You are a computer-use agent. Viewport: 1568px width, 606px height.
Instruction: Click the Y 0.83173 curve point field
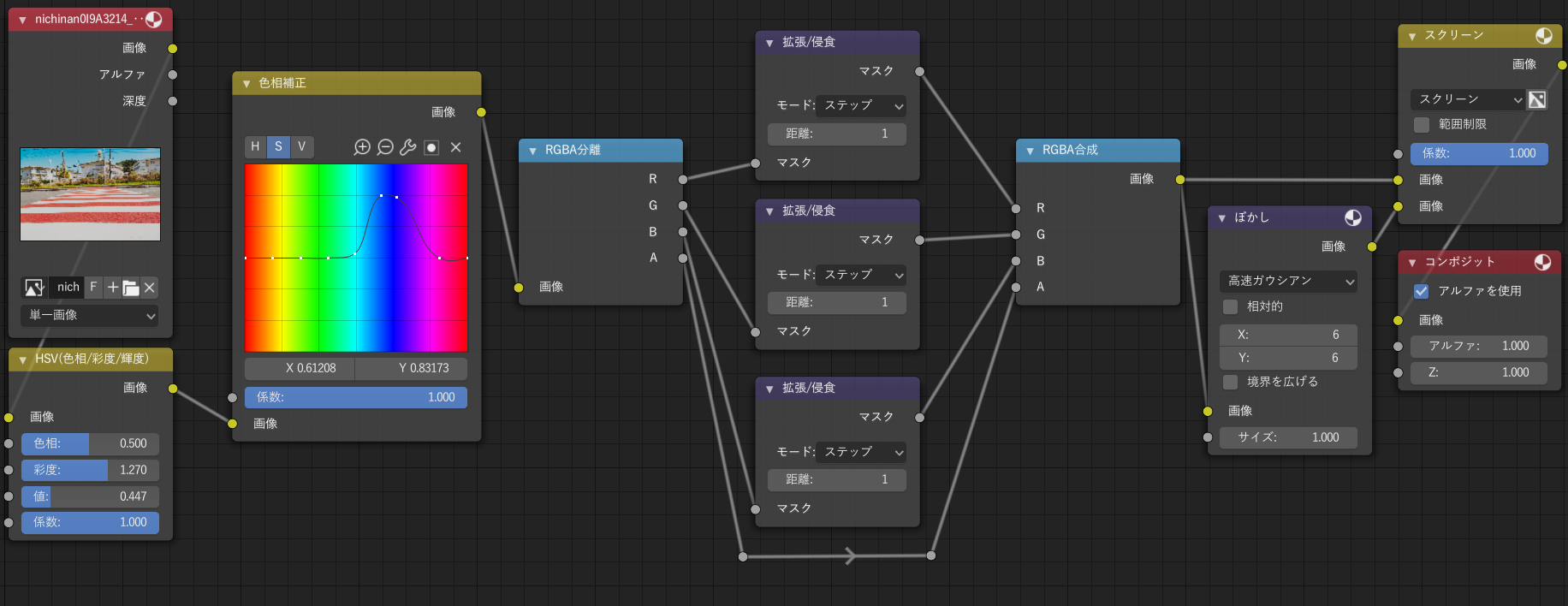[412, 368]
